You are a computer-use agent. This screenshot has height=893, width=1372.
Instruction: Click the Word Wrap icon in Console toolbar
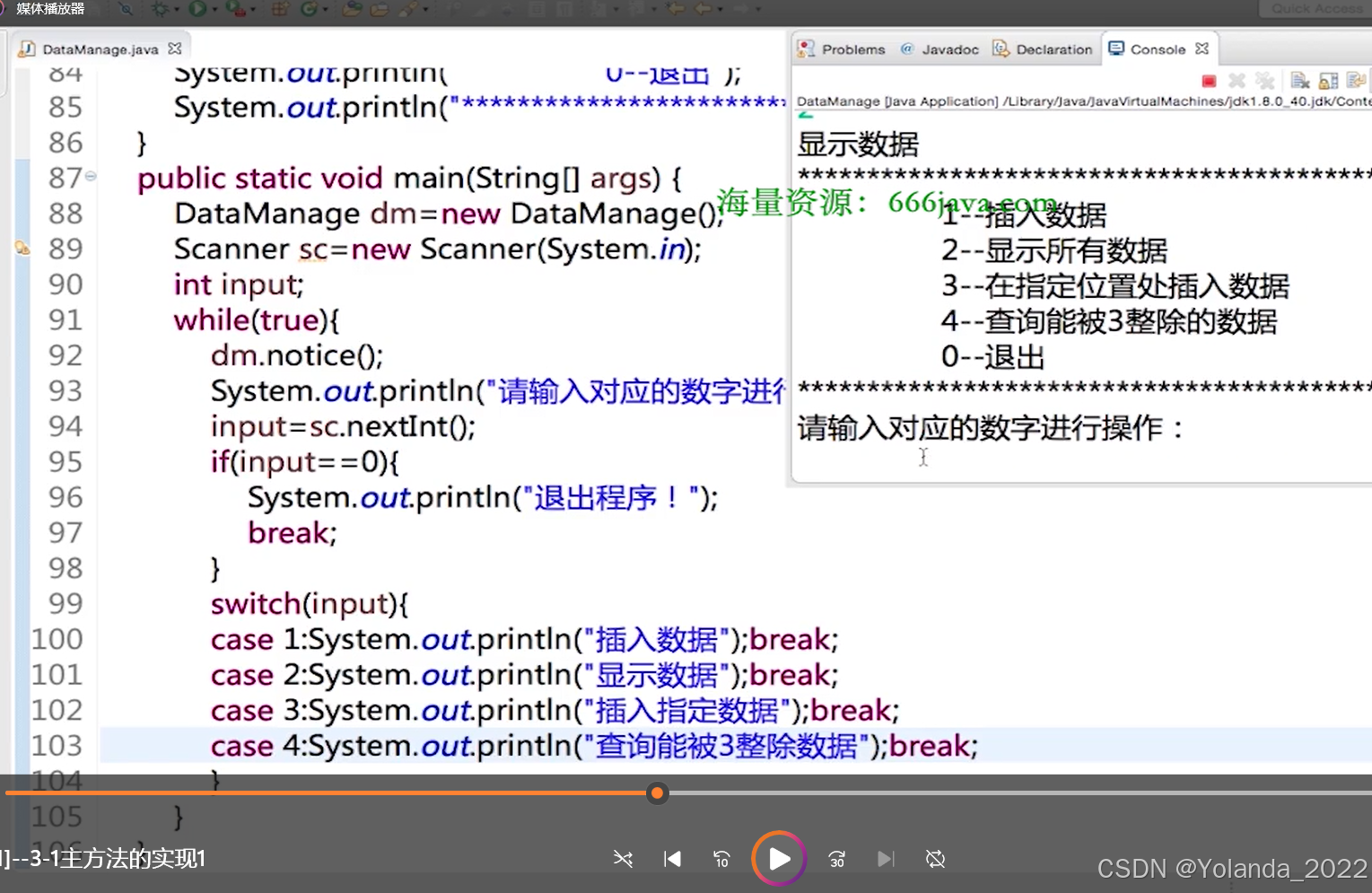click(1356, 81)
